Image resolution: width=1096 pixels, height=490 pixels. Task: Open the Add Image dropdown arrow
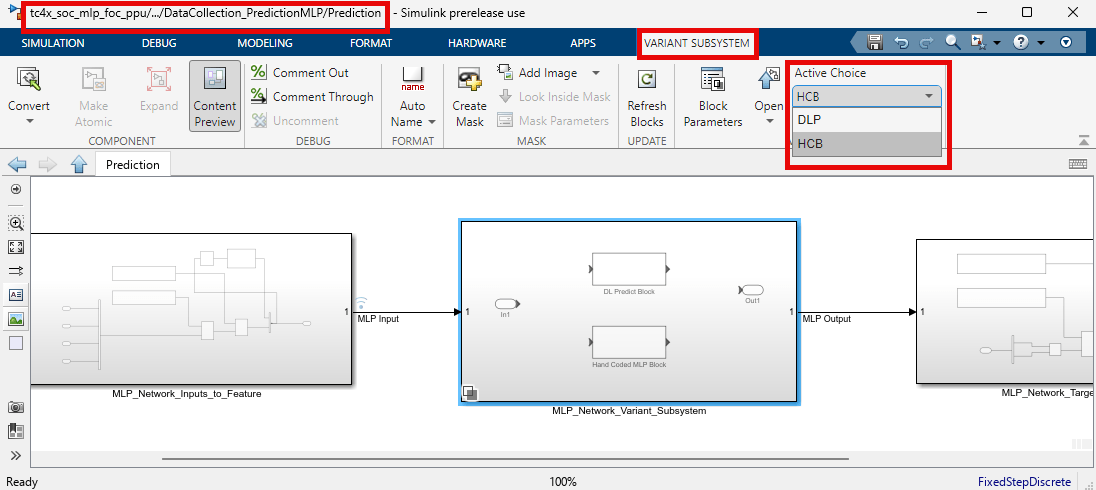click(x=596, y=73)
